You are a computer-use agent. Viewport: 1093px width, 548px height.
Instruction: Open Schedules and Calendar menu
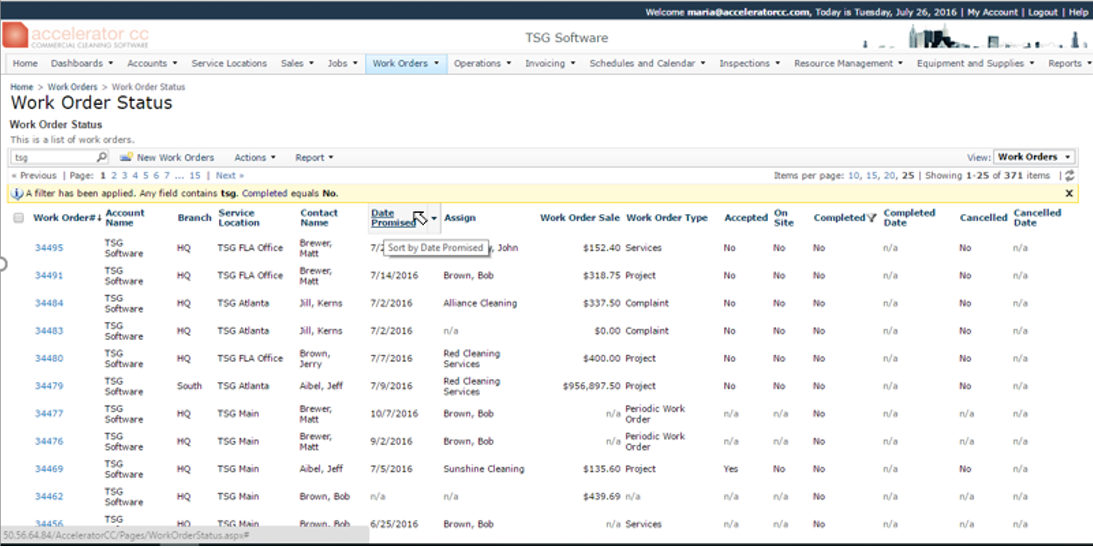[648, 63]
